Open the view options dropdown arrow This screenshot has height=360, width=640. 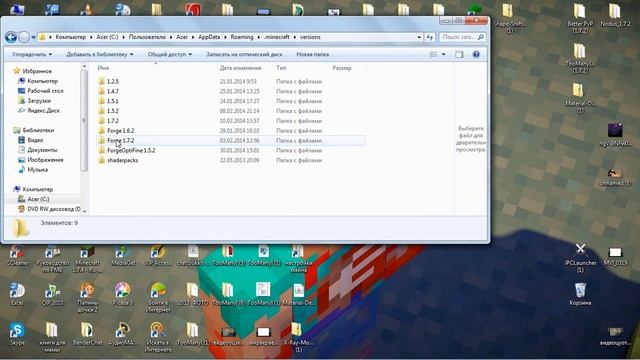pyautogui.click(x=444, y=54)
